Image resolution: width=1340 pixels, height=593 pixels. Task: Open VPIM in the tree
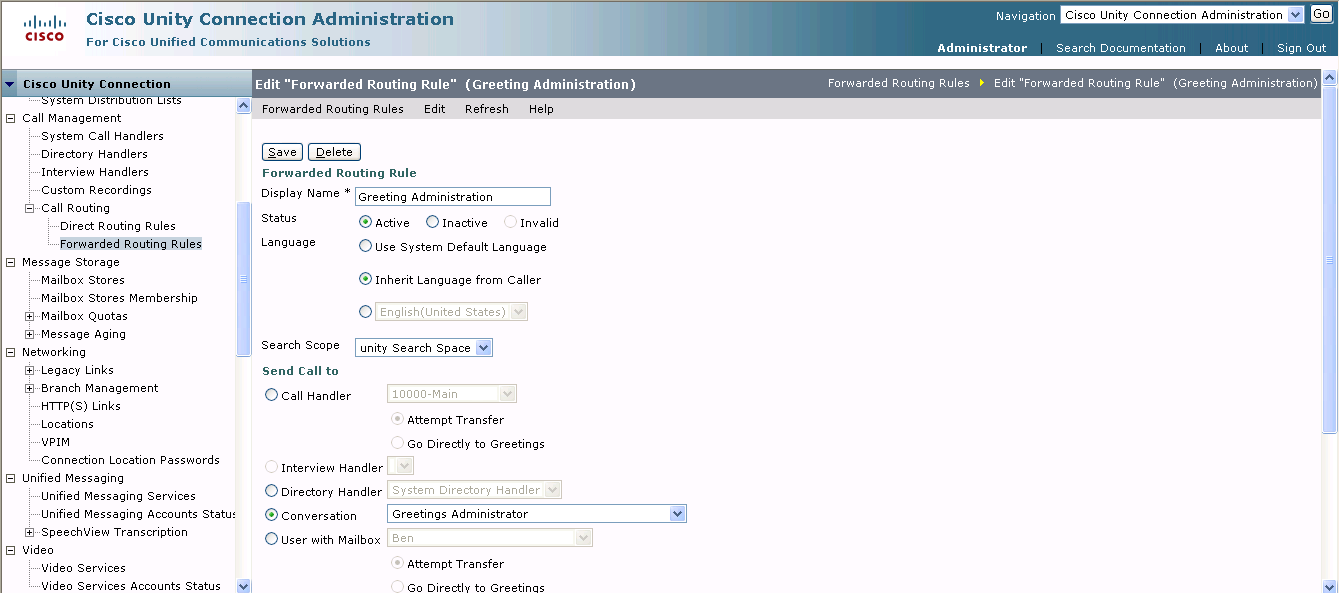[x=55, y=442]
